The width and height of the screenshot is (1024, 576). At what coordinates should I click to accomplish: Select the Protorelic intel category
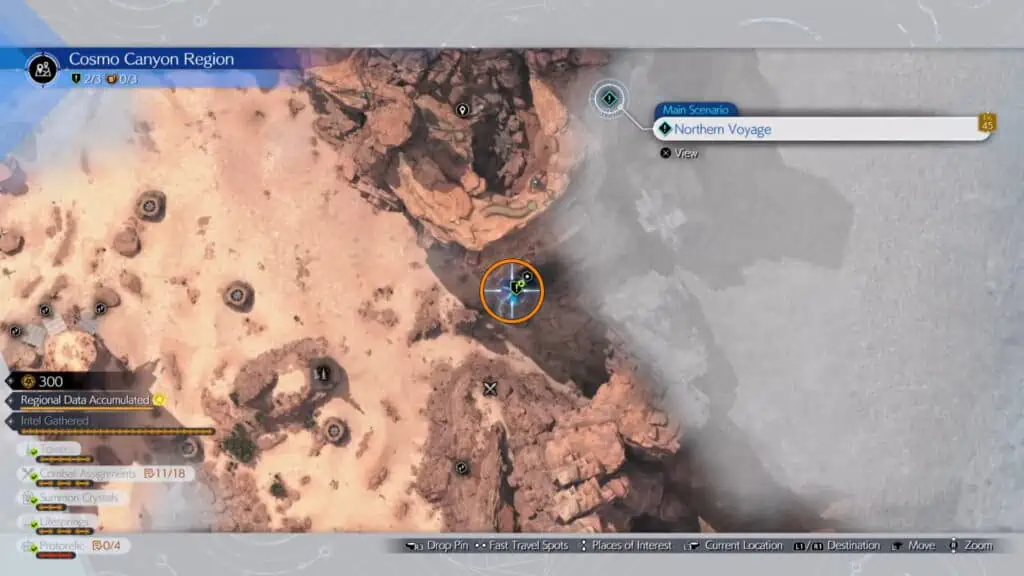(75, 545)
